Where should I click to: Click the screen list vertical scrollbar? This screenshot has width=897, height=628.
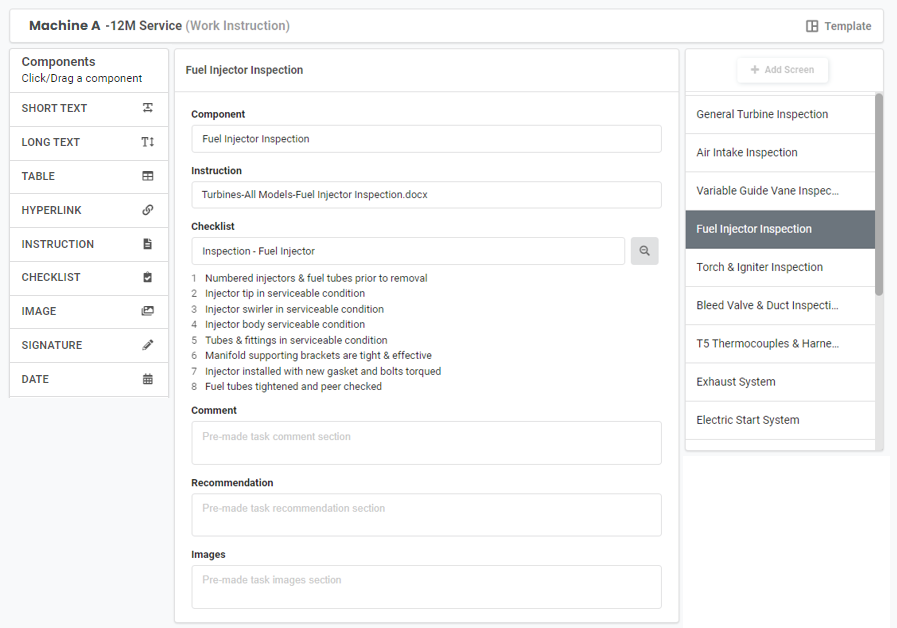(879, 195)
